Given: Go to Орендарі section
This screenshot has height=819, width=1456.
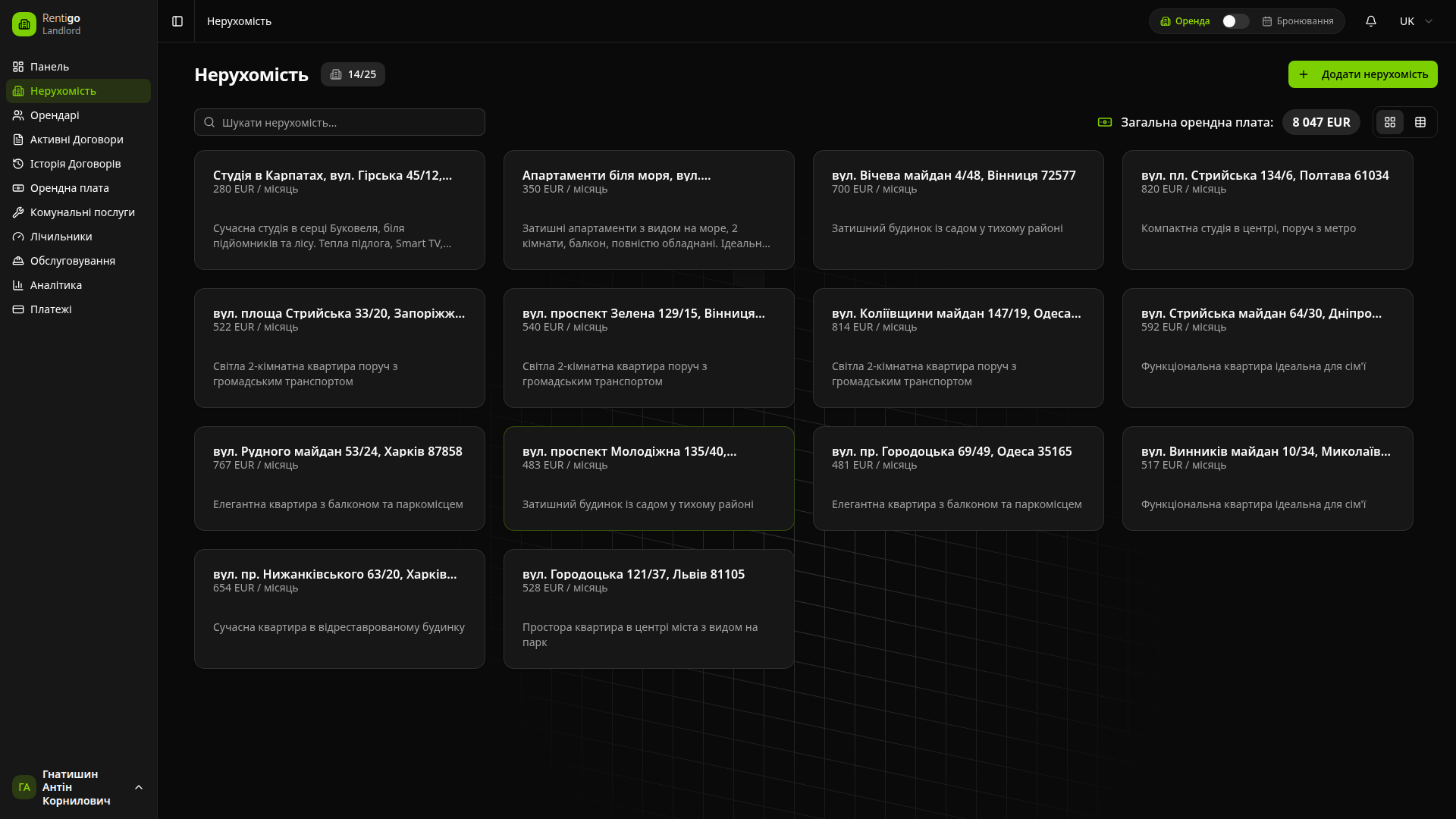Looking at the screenshot, I should tap(55, 115).
